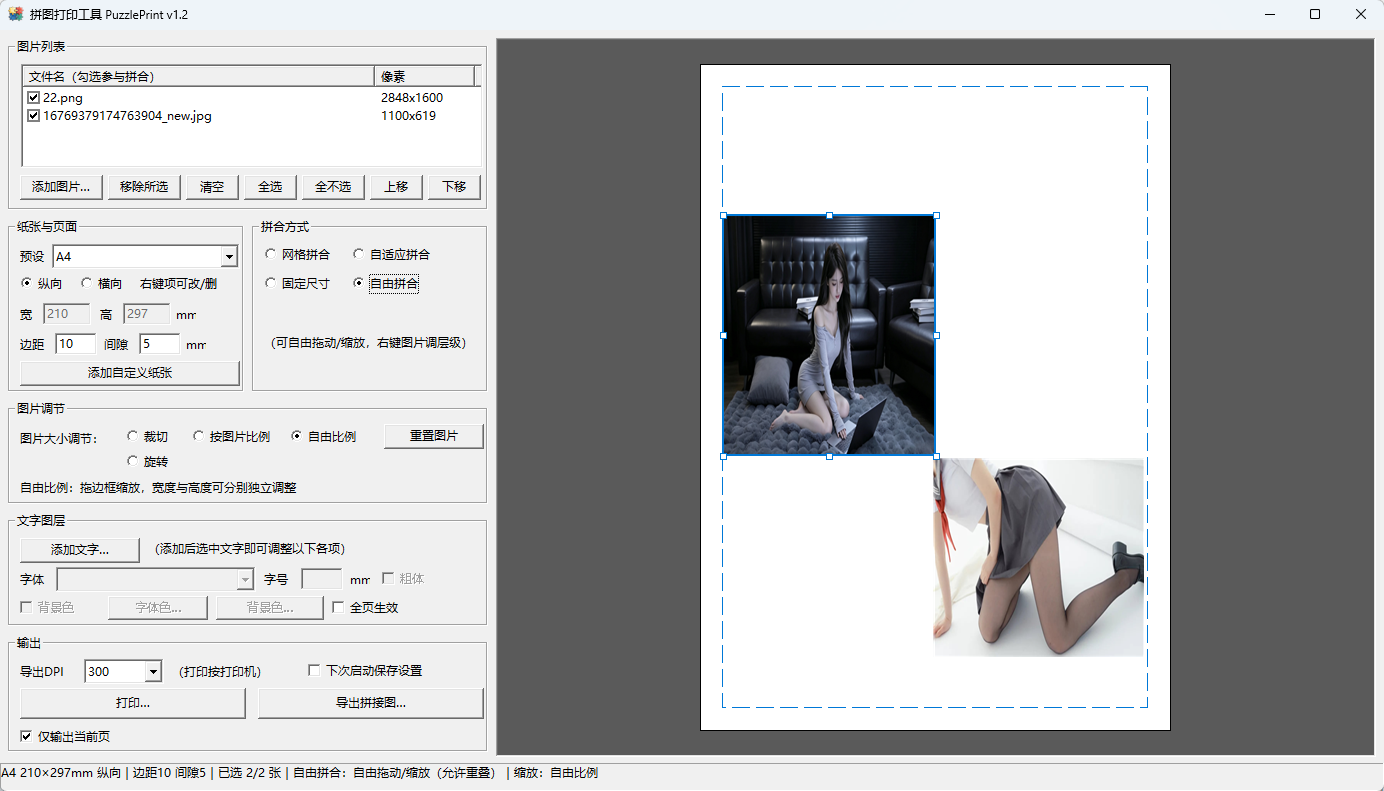Select the second image thumbnail on canvas
The height and width of the screenshot is (791, 1384).
pyautogui.click(x=1038, y=557)
